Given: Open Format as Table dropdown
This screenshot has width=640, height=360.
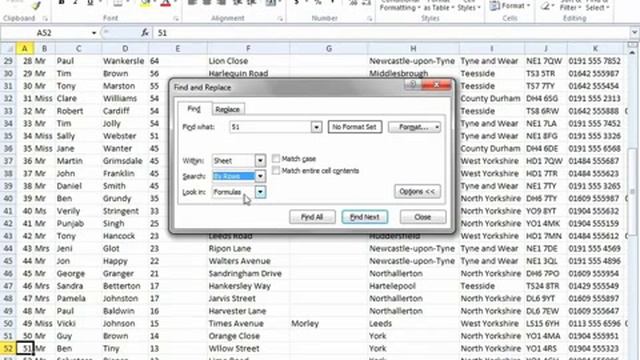Looking at the screenshot, I should tap(438, 6).
